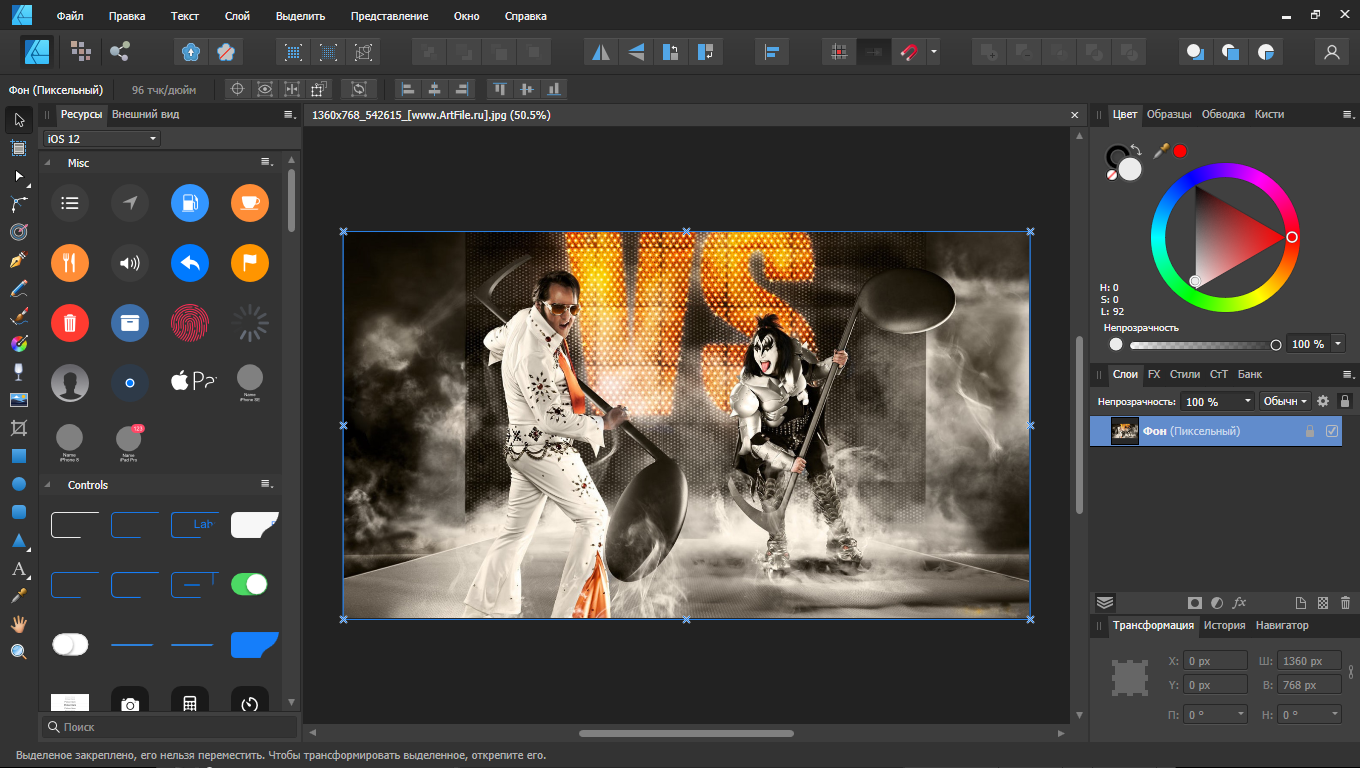1360x768 pixels.
Task: Switch to the История tab
Action: click(1224, 625)
